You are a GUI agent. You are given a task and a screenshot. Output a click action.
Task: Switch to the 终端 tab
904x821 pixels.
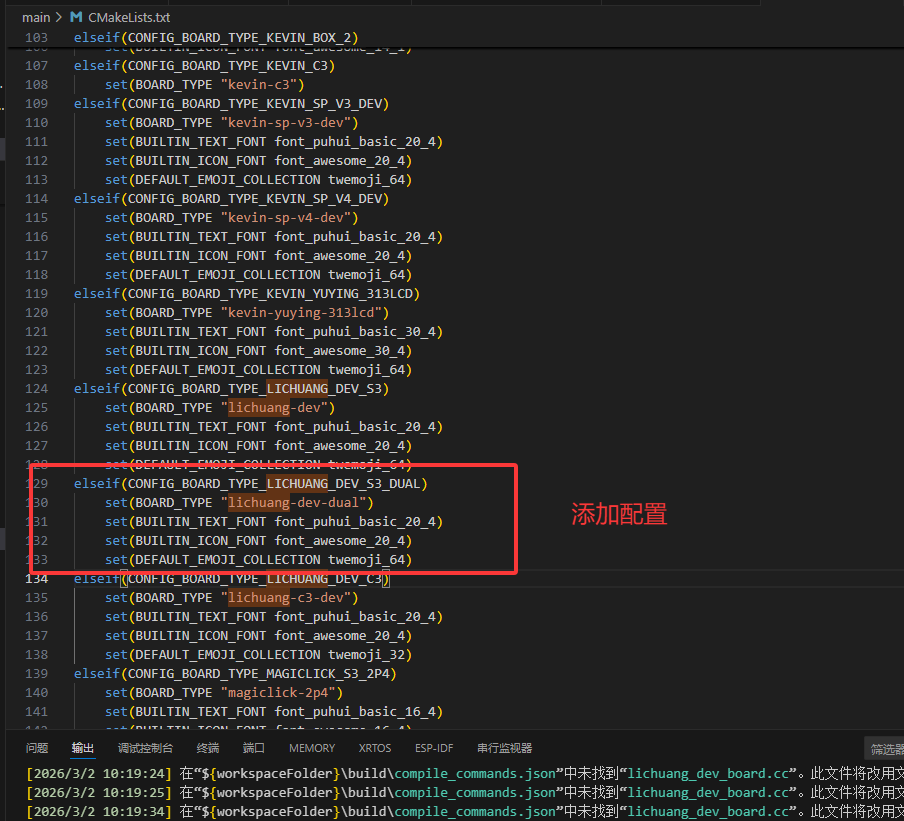(x=208, y=748)
